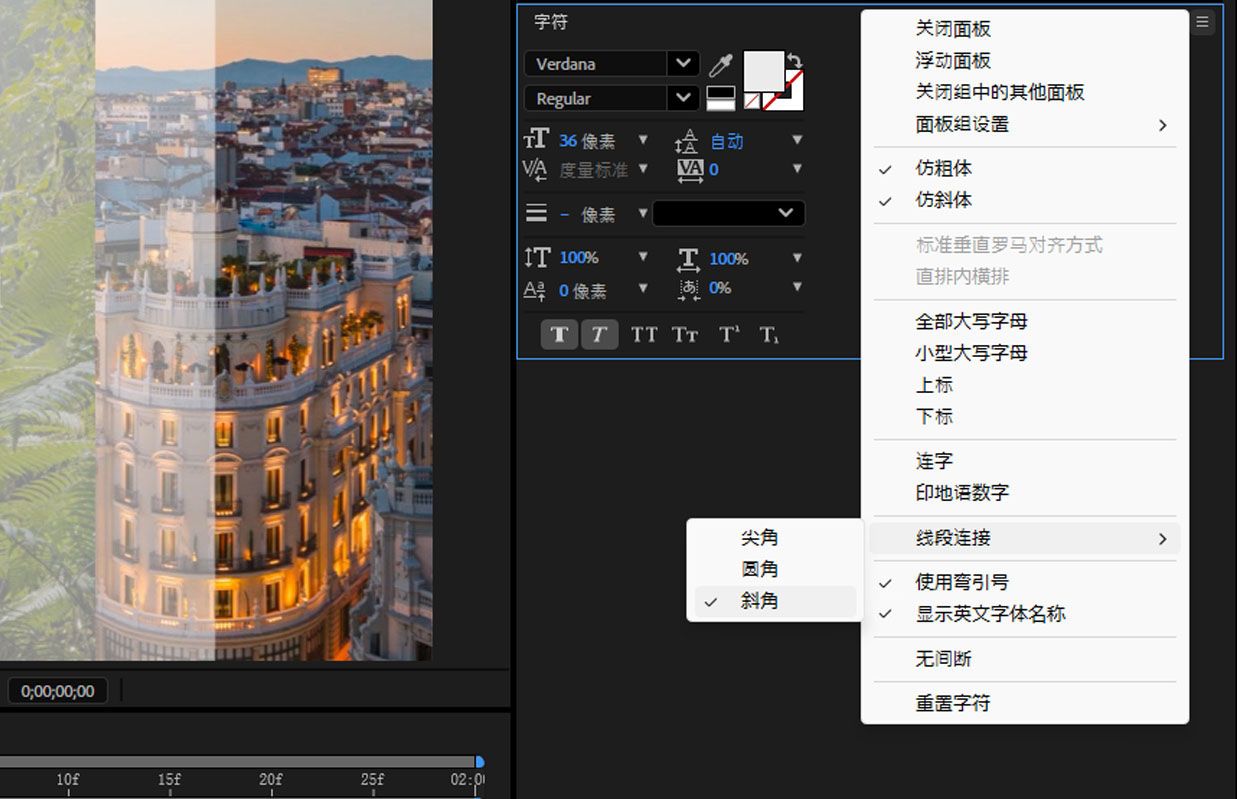Click the Small Caps (Tt) icon
Image resolution: width=1237 pixels, height=799 pixels.
point(685,334)
